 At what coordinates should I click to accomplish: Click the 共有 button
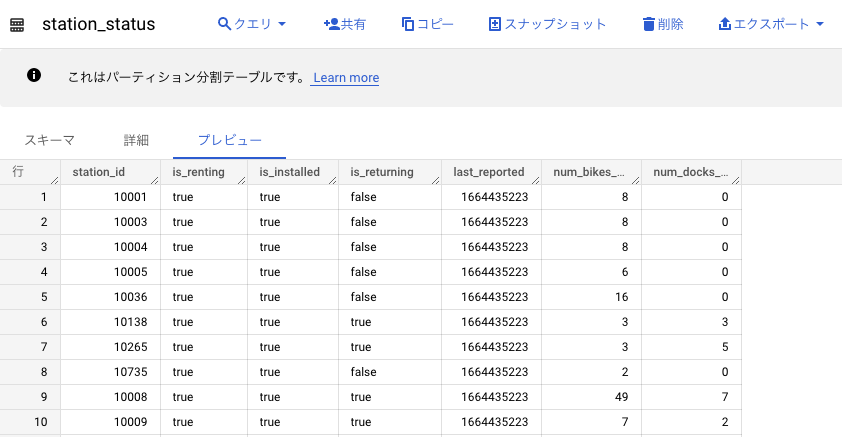click(344, 24)
